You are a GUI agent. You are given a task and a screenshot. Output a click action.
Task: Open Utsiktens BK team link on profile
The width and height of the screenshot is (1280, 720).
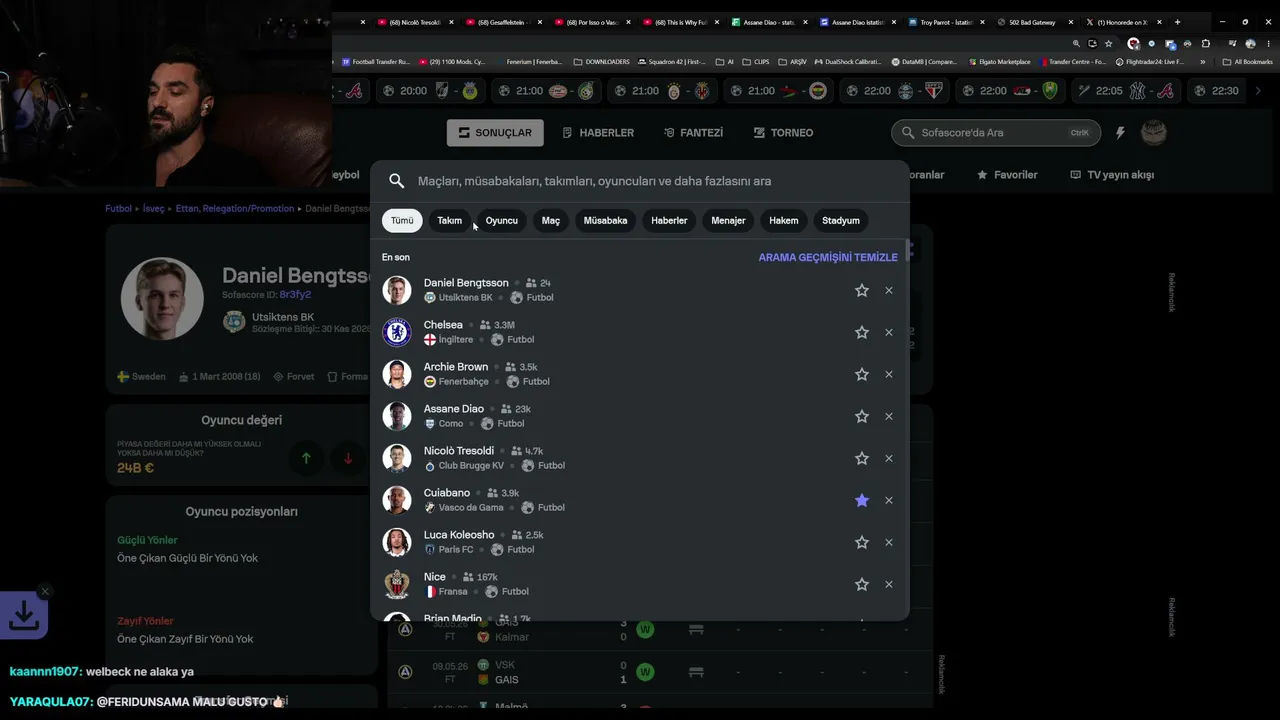[283, 317]
